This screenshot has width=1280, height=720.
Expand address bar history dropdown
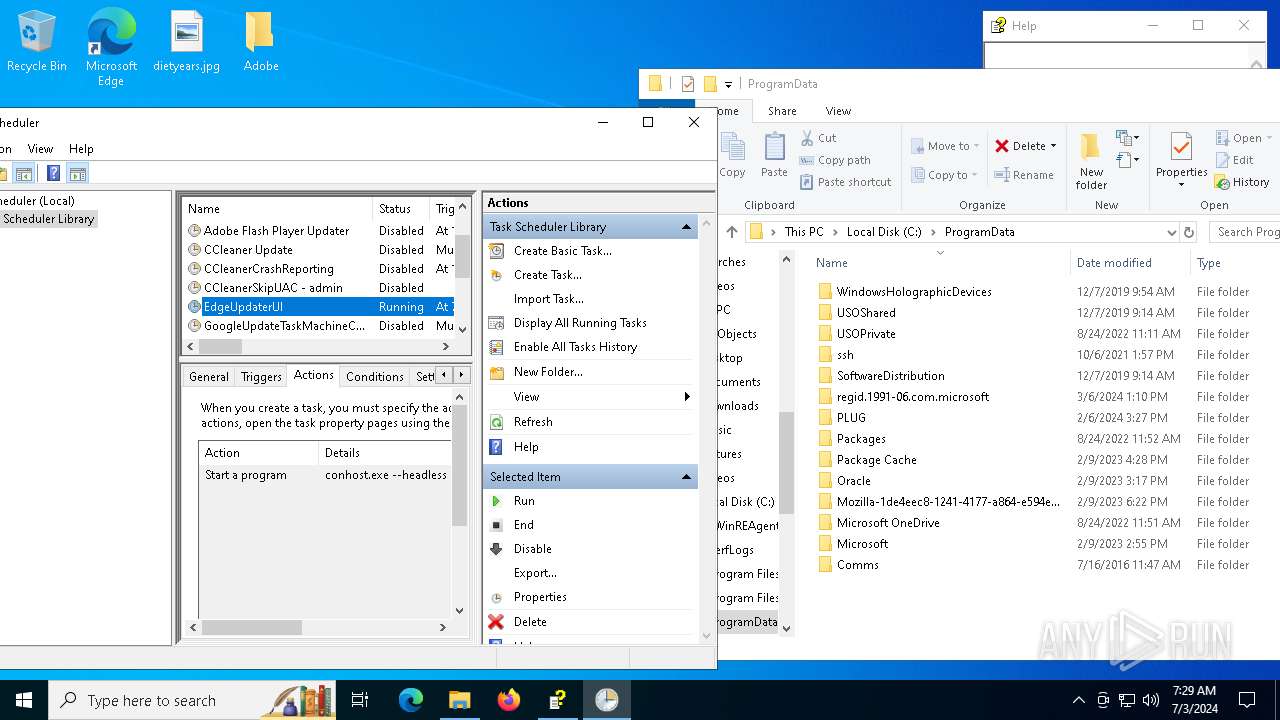coord(1171,232)
